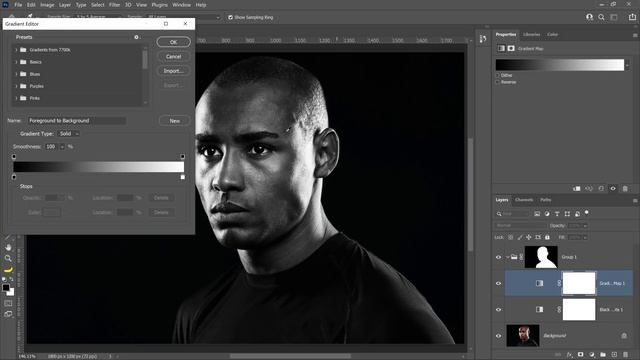
Task: Filter layers by type (text) layers
Action: click(557, 213)
